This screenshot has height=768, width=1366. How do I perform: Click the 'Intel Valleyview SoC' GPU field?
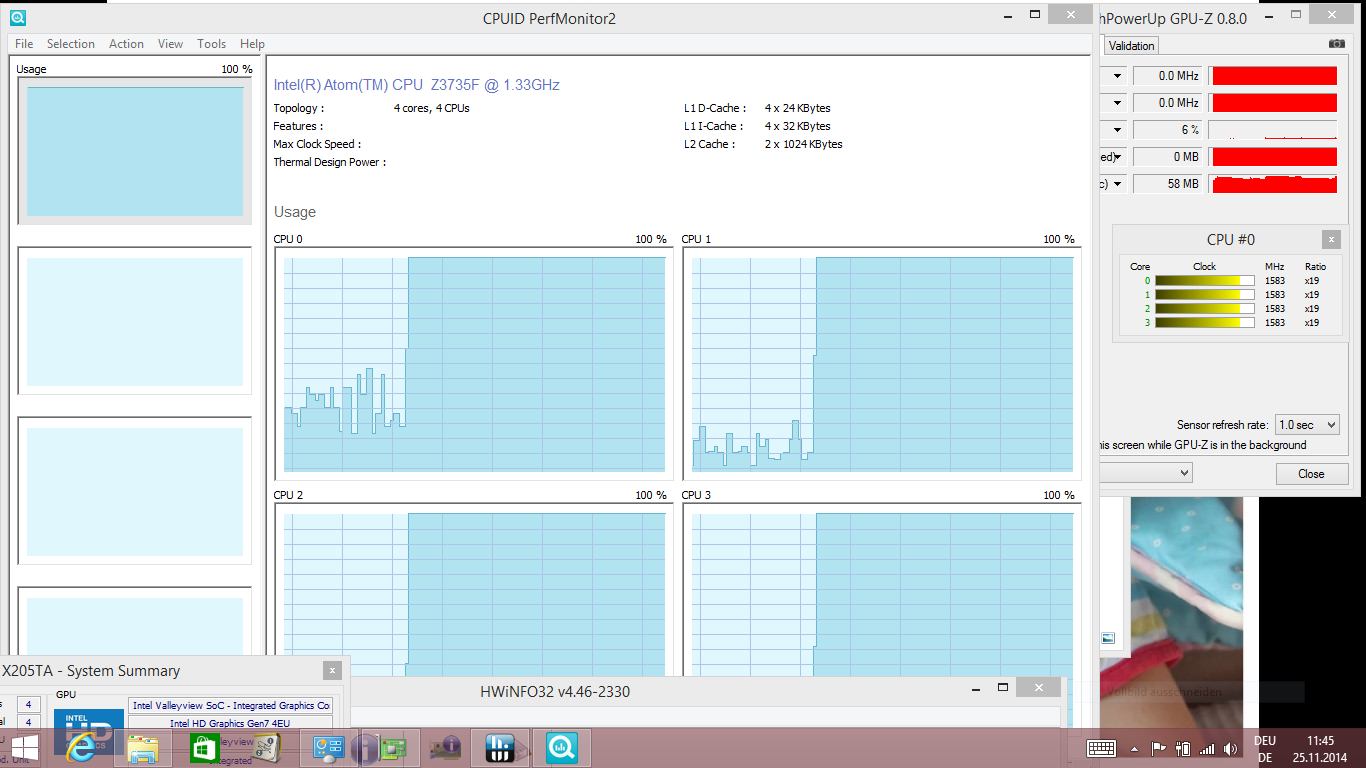(x=231, y=706)
